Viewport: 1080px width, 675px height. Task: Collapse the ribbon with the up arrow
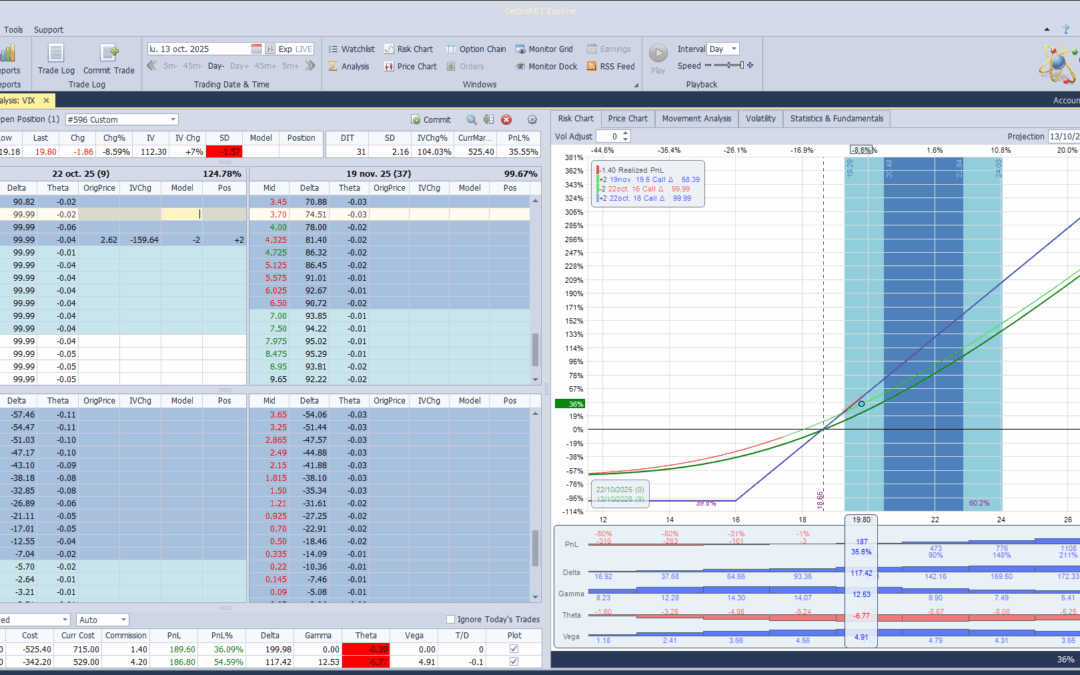pos(1047,30)
